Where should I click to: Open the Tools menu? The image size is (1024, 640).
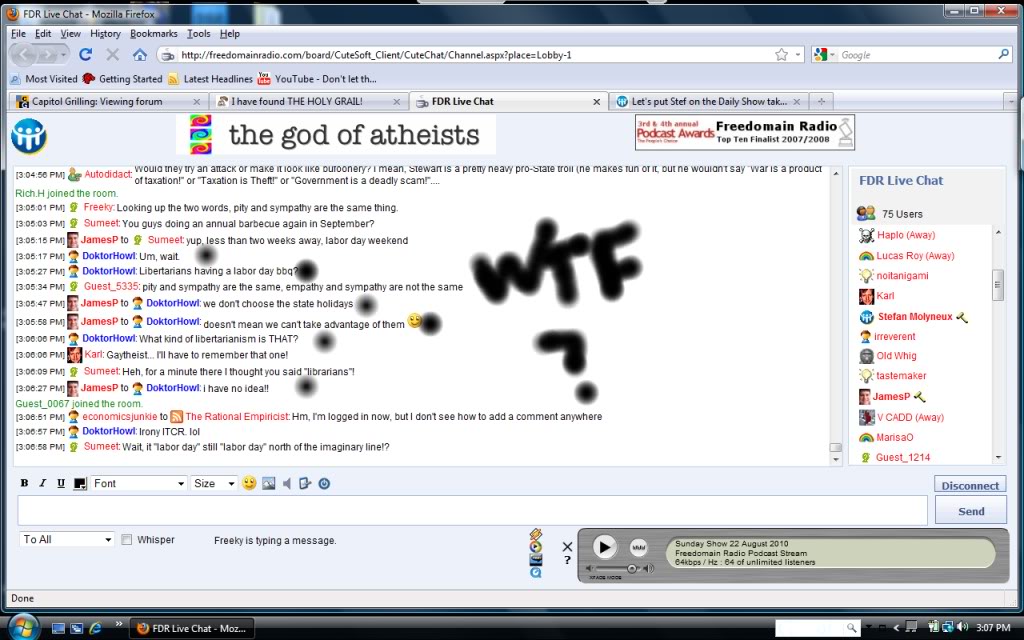coord(199,33)
